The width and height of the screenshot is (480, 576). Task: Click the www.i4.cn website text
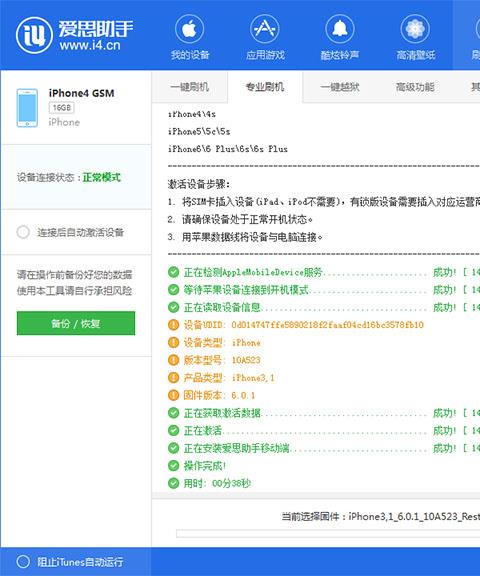click(90, 45)
